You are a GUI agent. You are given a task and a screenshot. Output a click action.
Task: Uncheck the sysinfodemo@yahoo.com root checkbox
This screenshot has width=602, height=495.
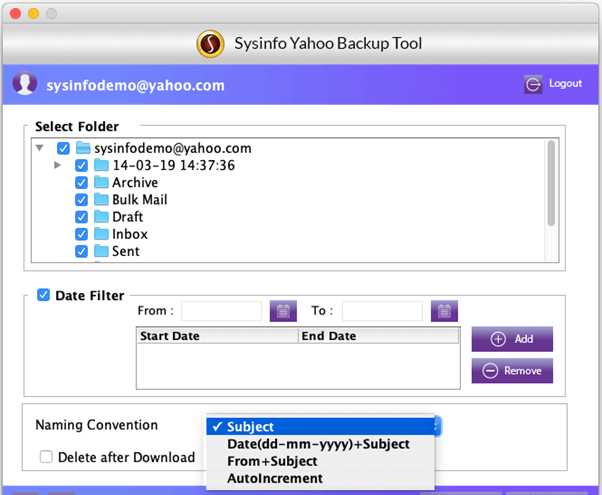[63, 148]
